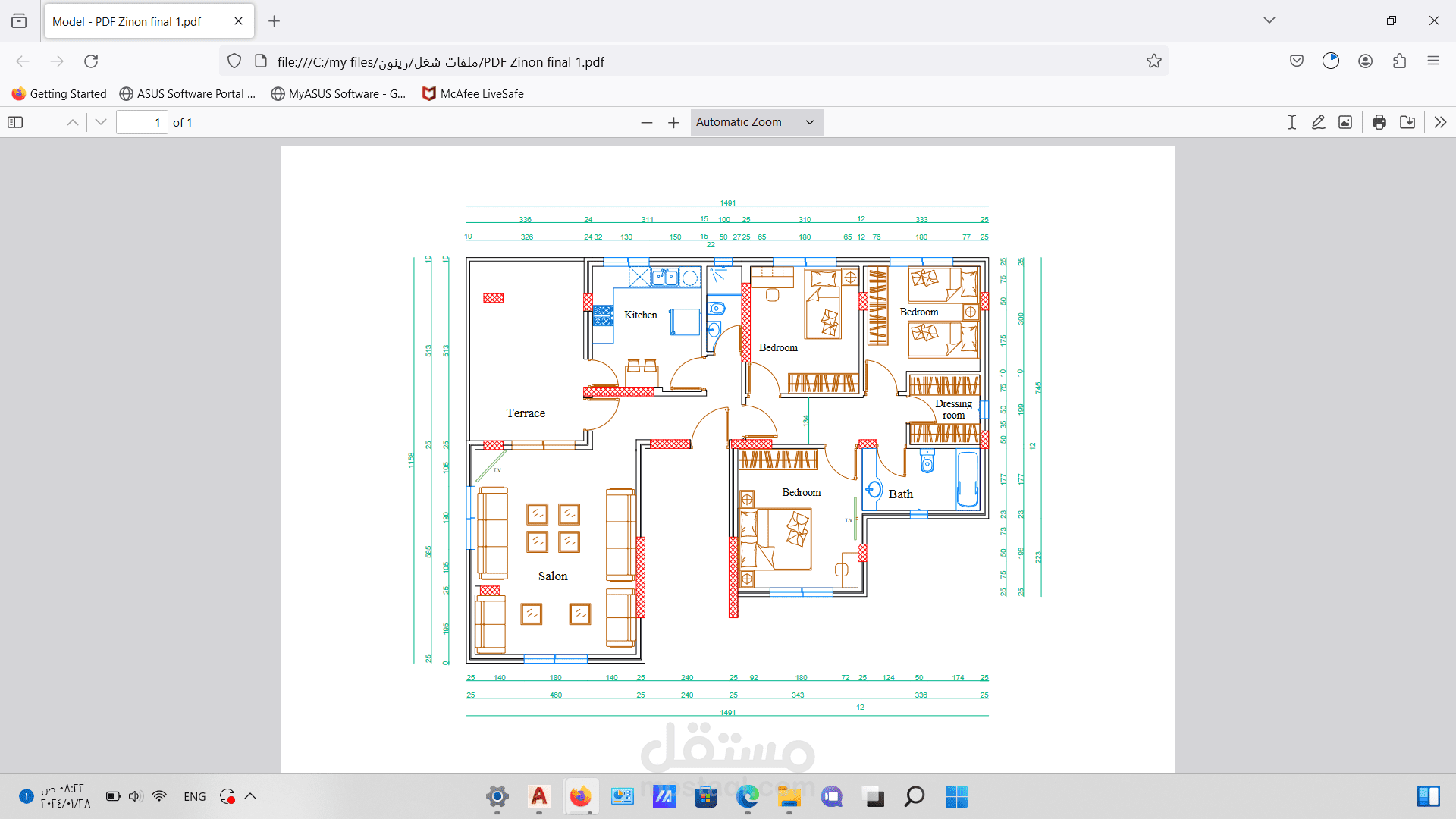
Task: Go to the previous PDF page
Action: pos(73,122)
